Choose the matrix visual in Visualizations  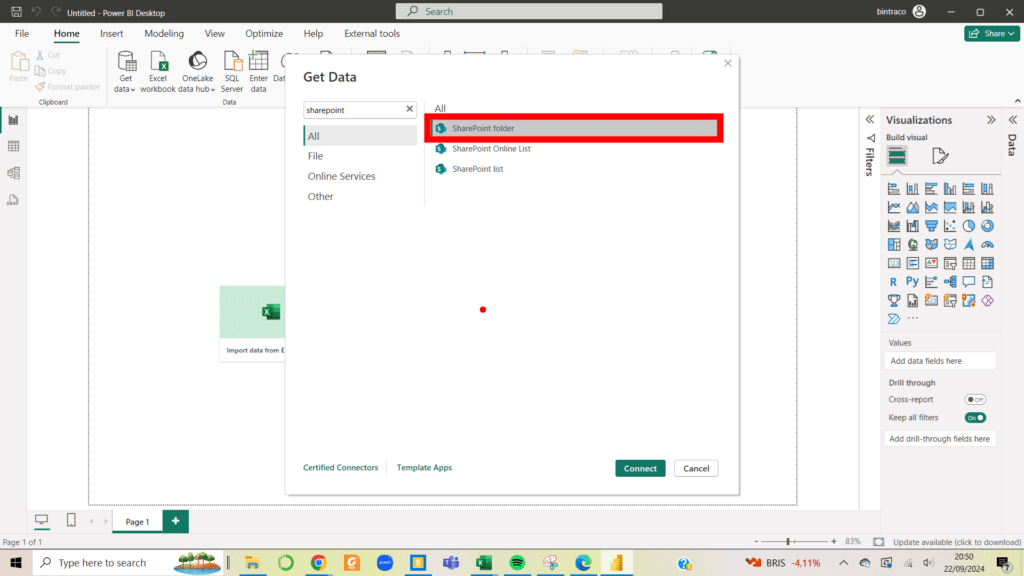(988, 263)
